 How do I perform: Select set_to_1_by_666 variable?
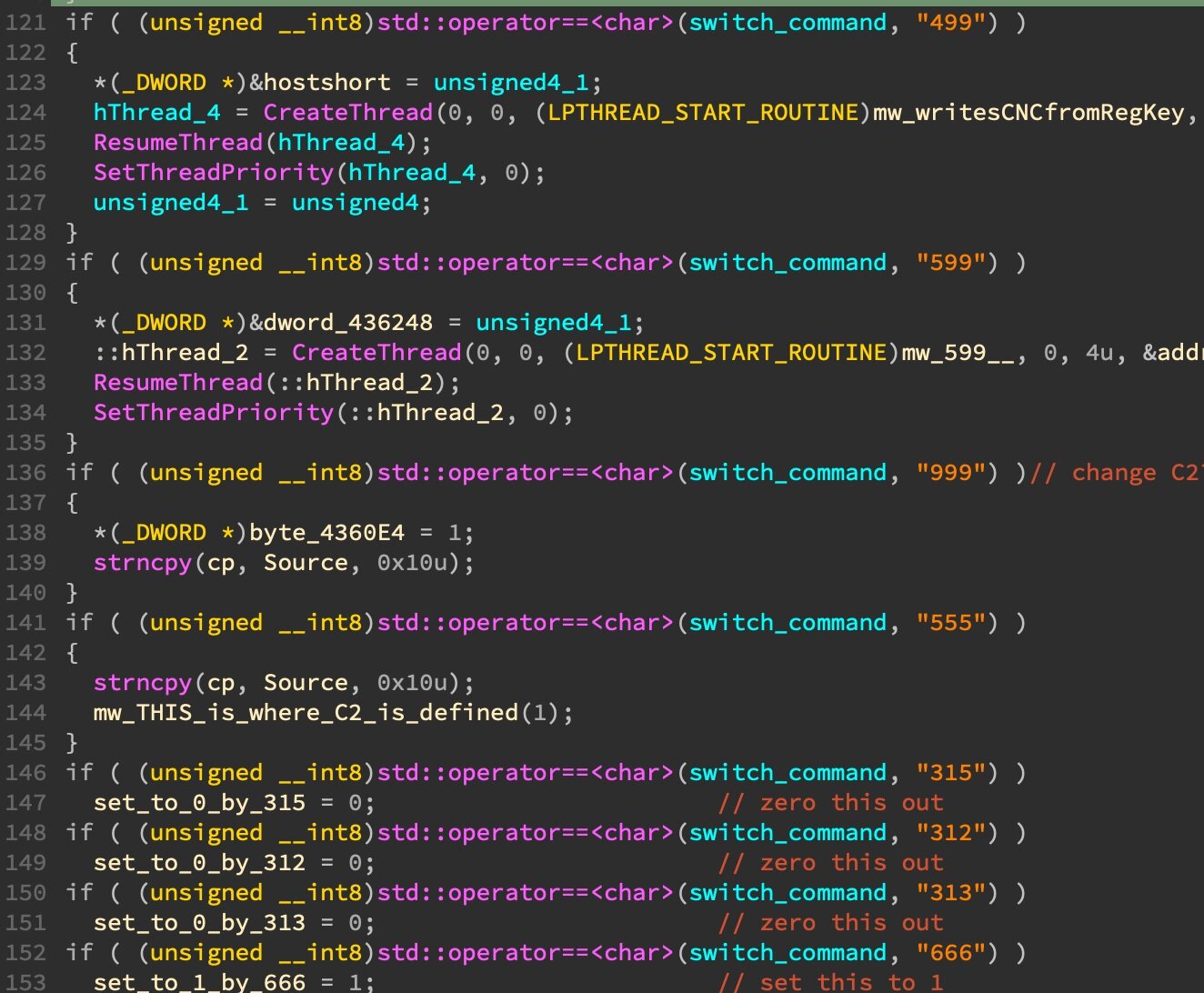coord(199,982)
